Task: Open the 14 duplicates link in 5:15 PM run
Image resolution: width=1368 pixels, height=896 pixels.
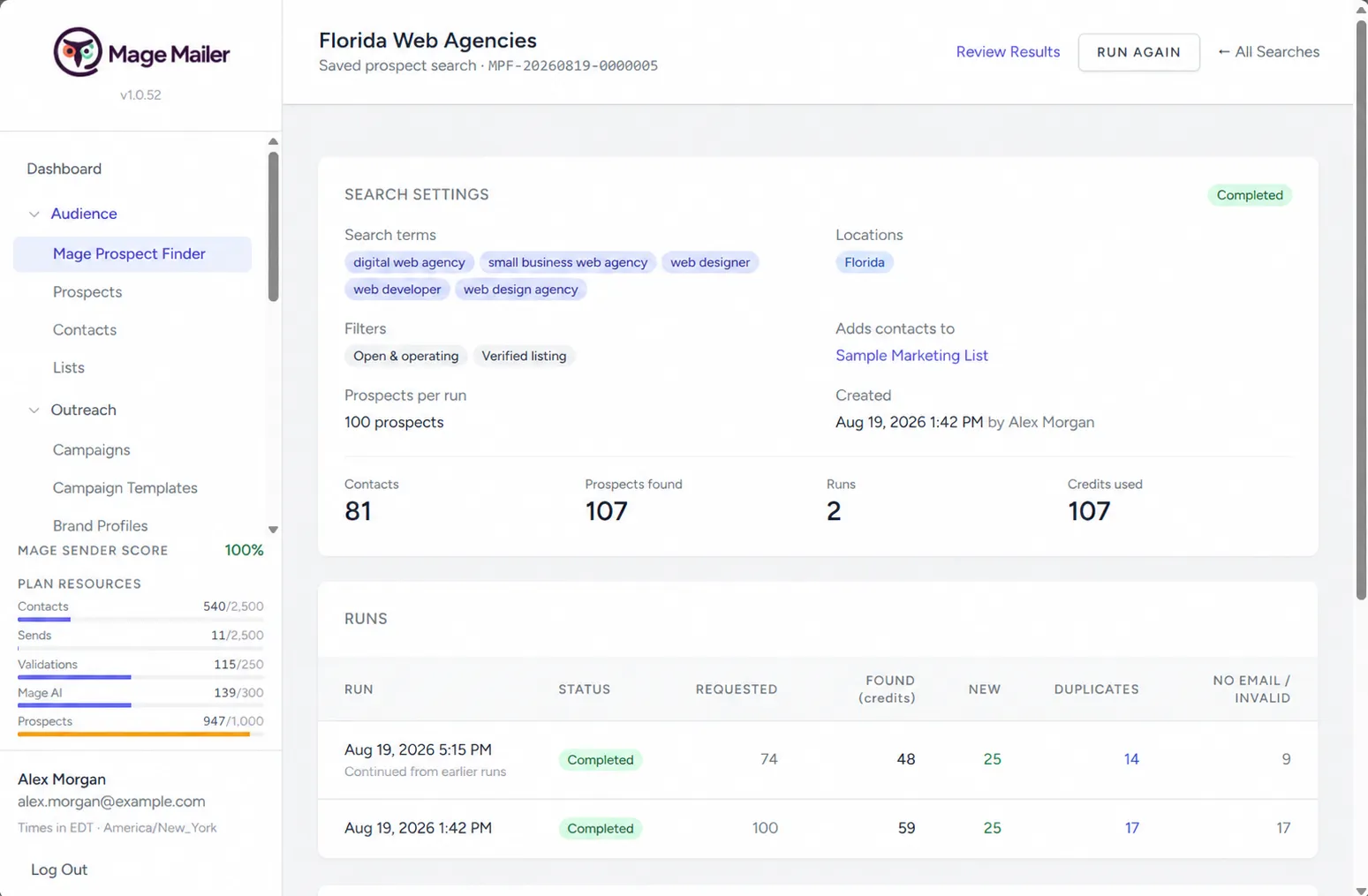Action: pos(1131,759)
